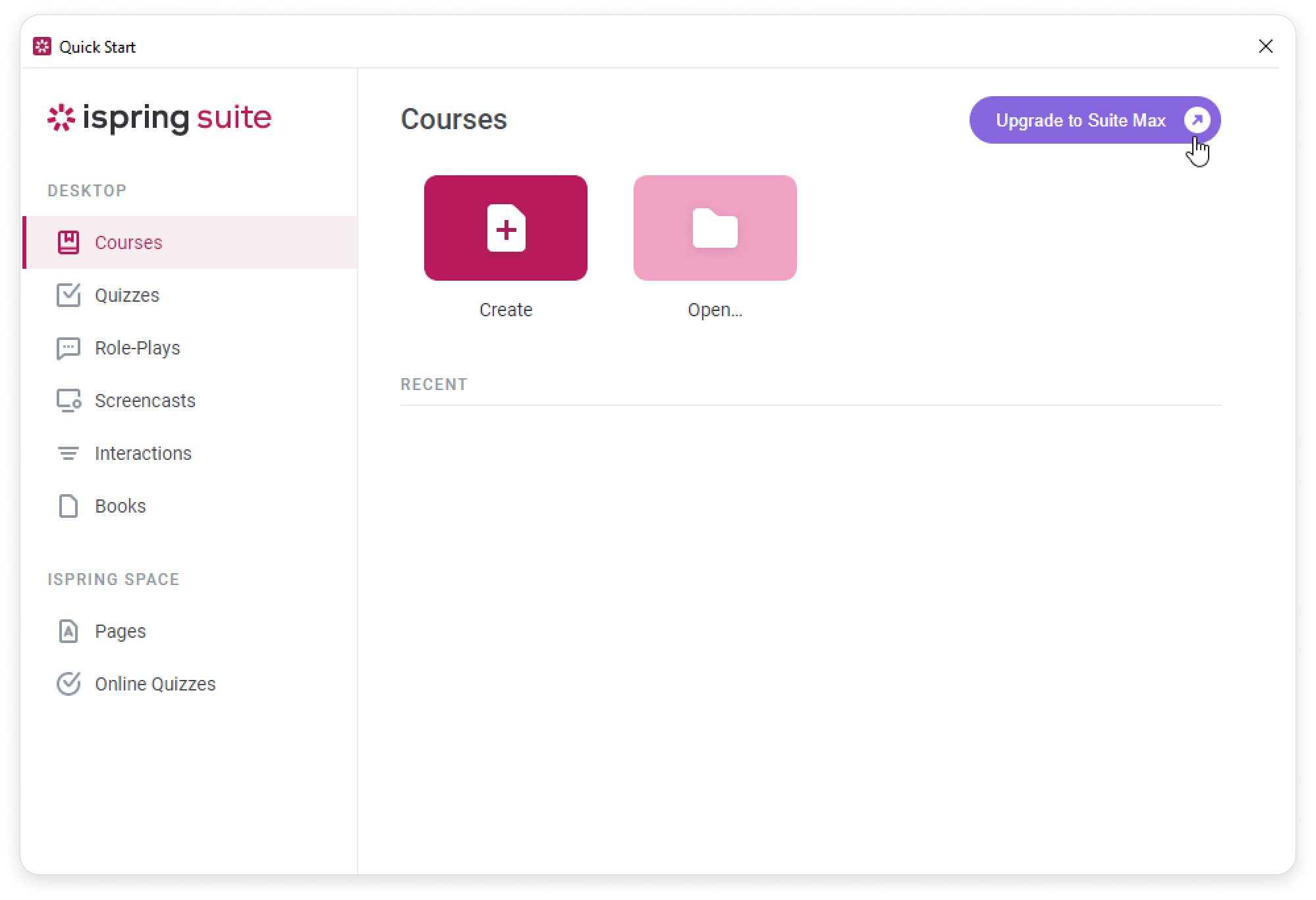Image resolution: width=1316 pixels, height=900 pixels.
Task: Create a new course using the Create tile
Action: coord(506,228)
